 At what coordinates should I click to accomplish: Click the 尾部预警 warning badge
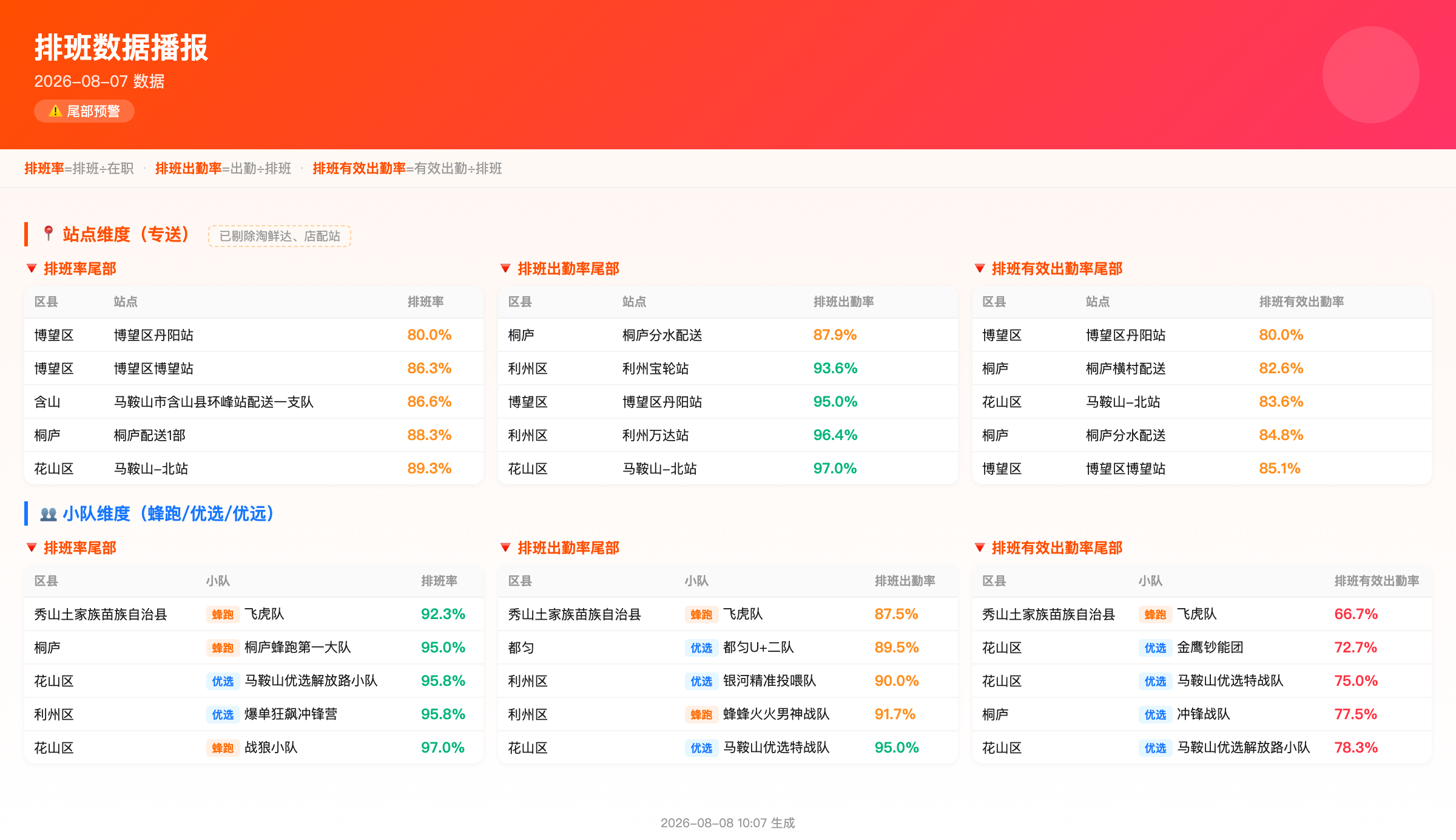[84, 111]
